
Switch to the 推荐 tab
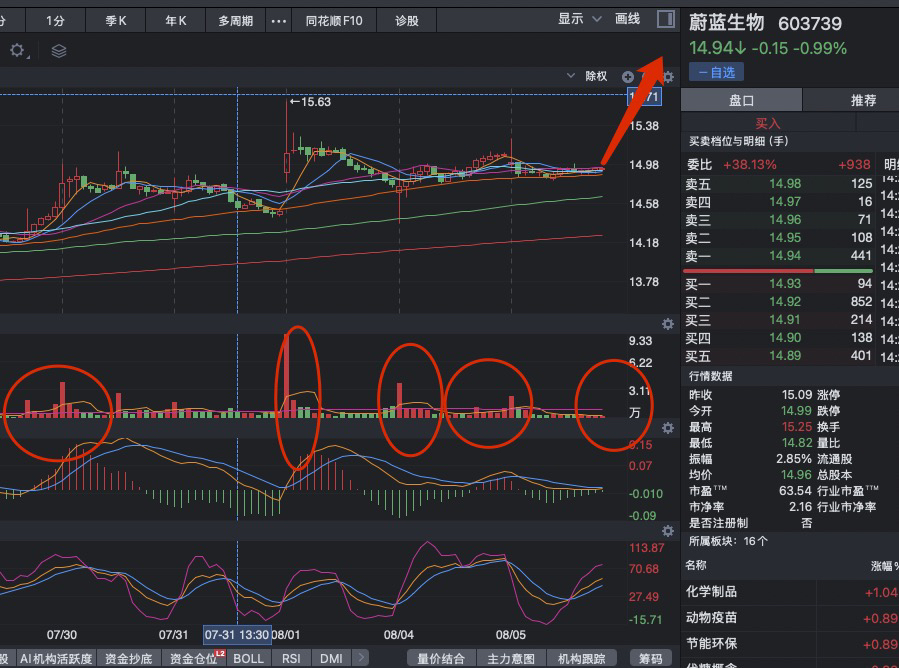[x=863, y=100]
